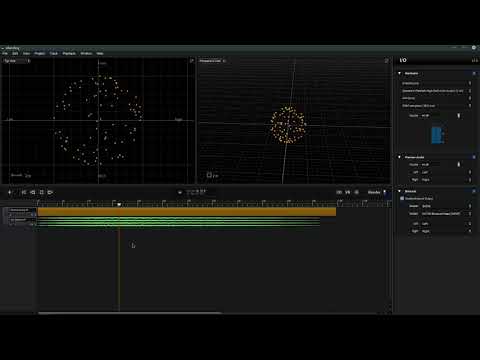Open the Top view selector dropdown
Viewport: 480px width, 360px height.
pos(17,61)
